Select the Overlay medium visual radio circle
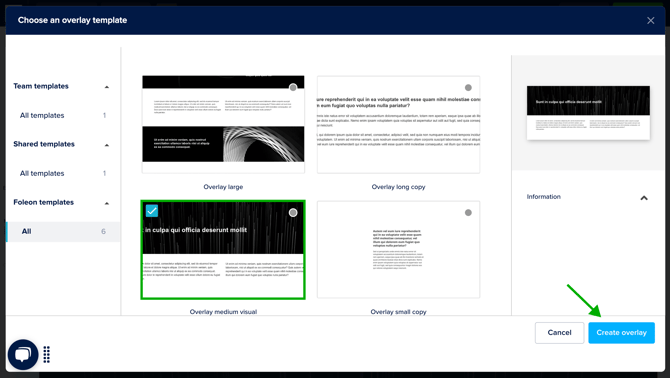 [x=293, y=213]
